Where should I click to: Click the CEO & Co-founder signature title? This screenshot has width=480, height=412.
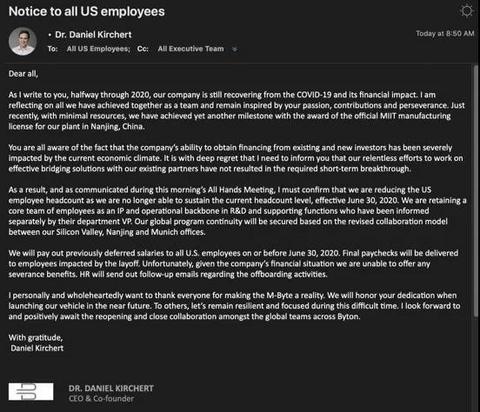101,398
